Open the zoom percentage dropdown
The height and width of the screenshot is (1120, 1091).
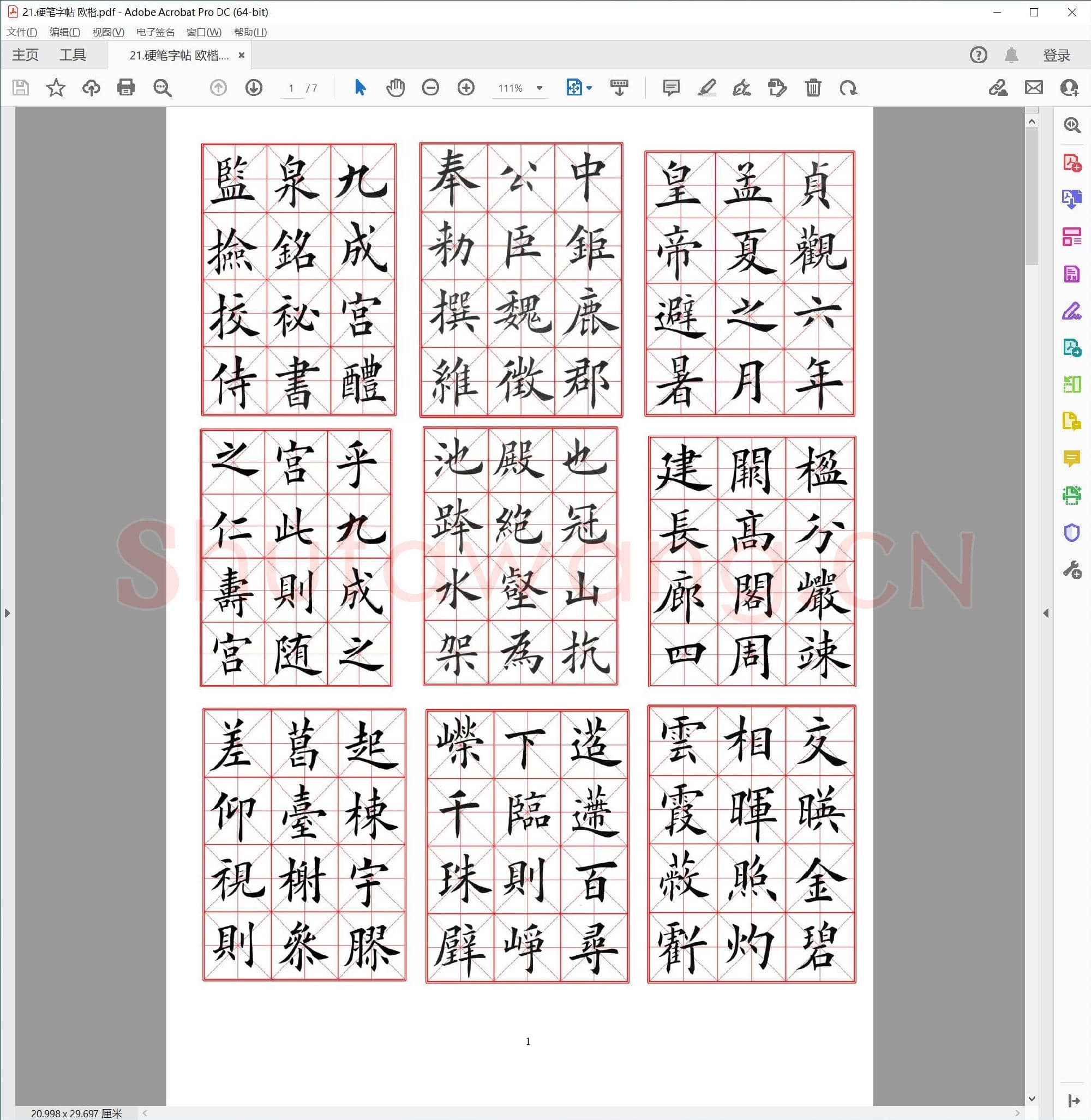point(538,88)
